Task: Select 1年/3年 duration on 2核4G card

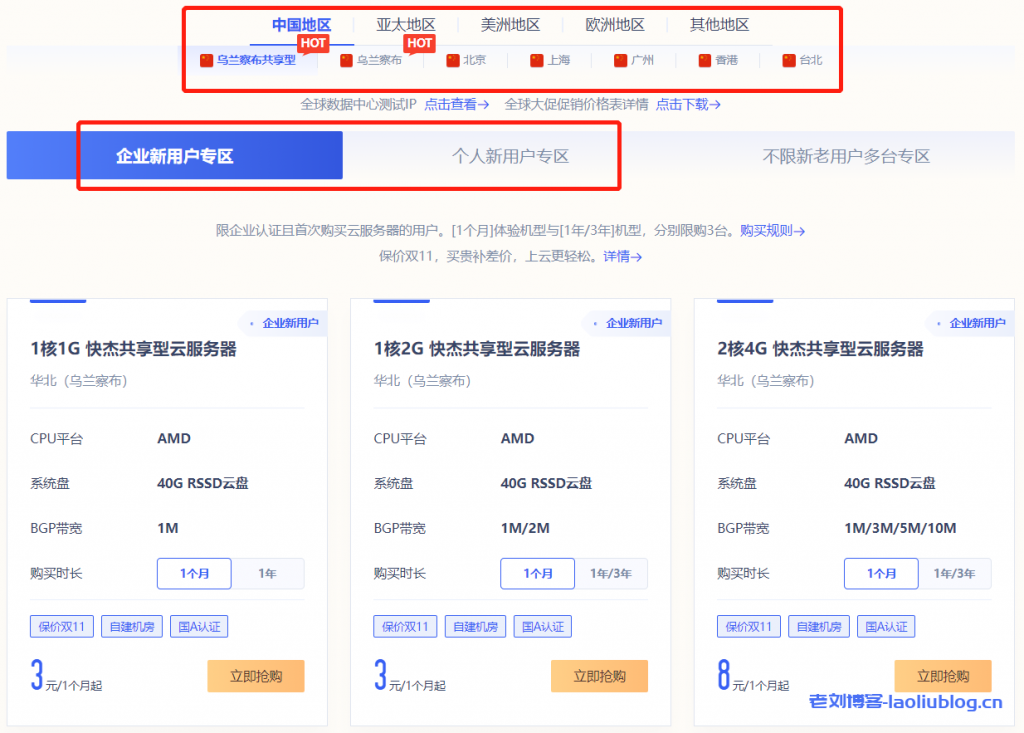Action: pos(955,573)
